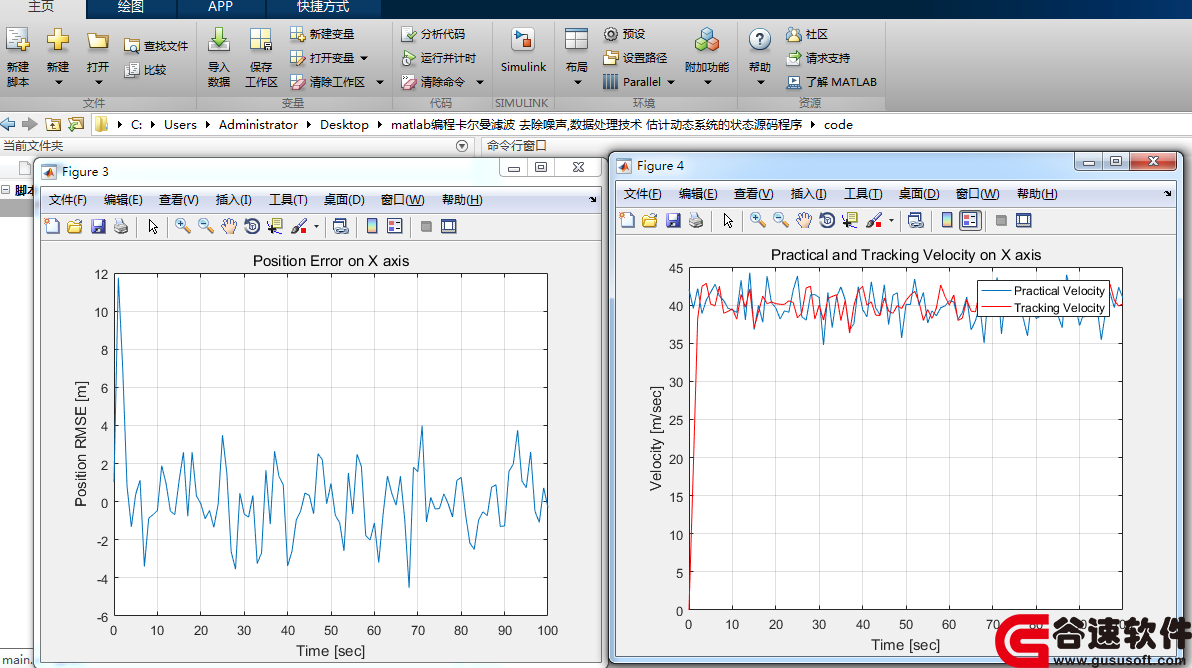1192x668 pixels.
Task: Show plot tools and dock Figure 3
Action: (x=449, y=226)
